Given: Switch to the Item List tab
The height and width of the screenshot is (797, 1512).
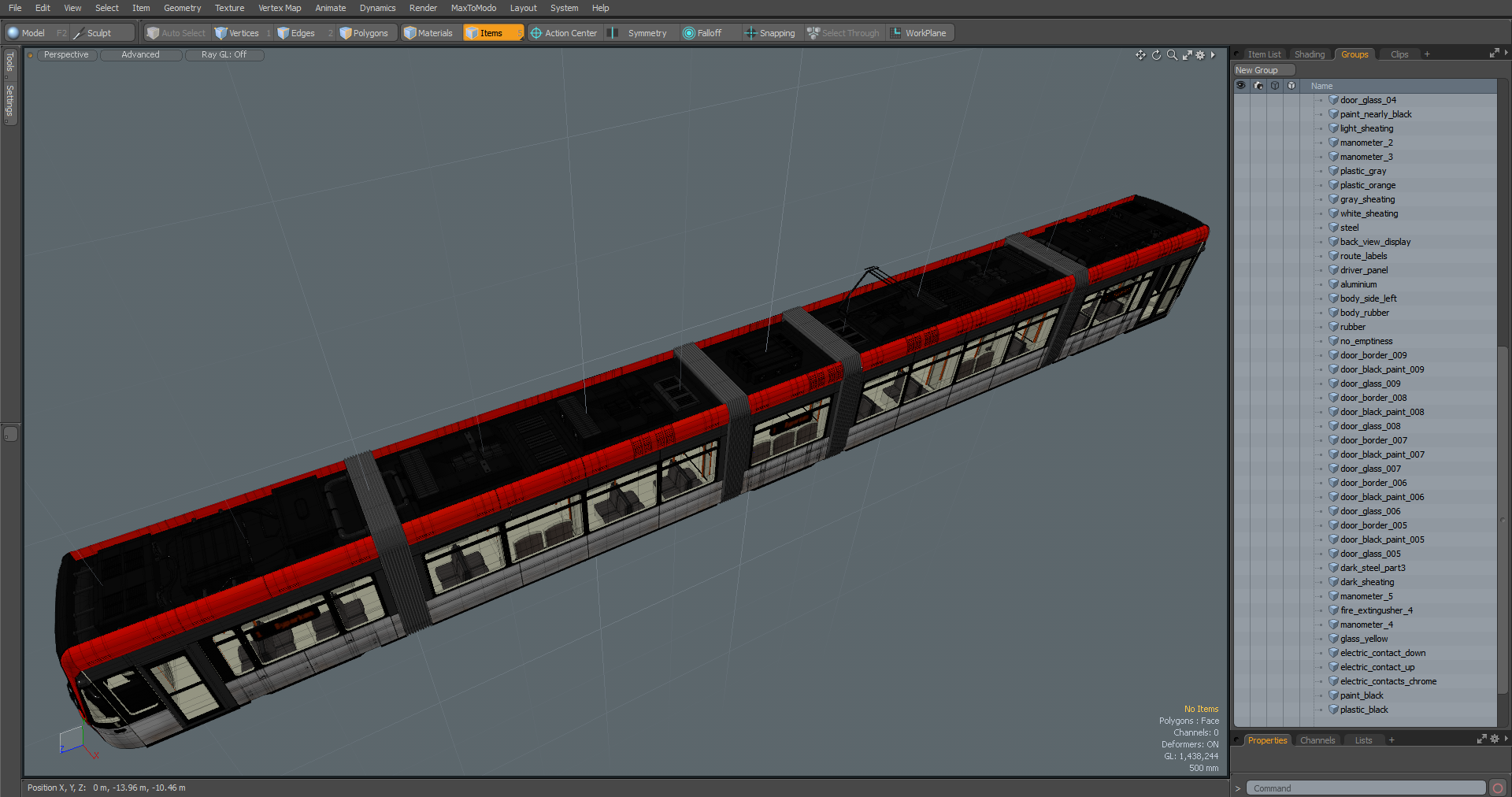Looking at the screenshot, I should (x=1264, y=54).
